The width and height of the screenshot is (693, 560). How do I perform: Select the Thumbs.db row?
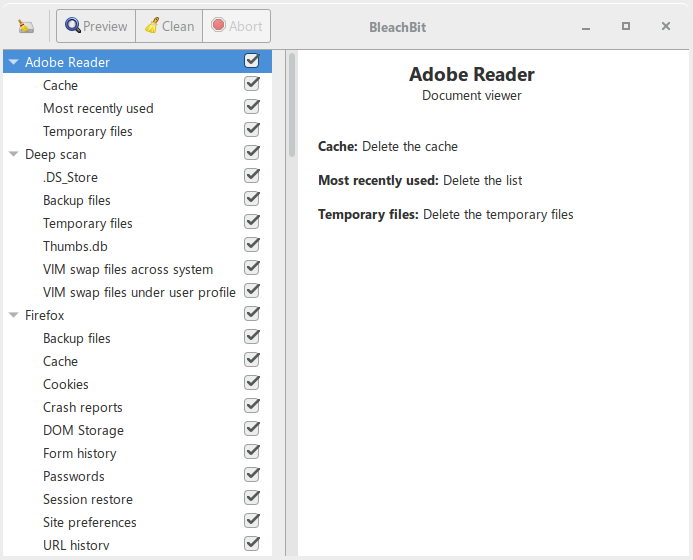pyautogui.click(x=137, y=245)
